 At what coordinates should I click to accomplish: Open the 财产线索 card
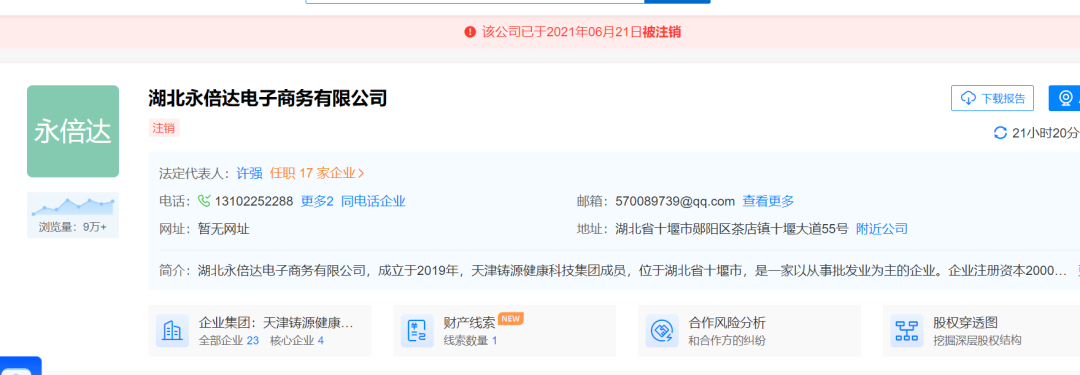pyautogui.click(x=504, y=331)
